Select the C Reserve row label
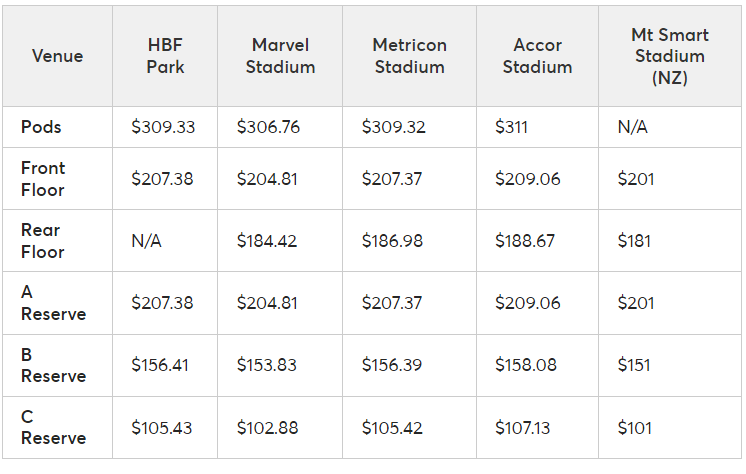Screen dimensions: 746x474 point(53,427)
